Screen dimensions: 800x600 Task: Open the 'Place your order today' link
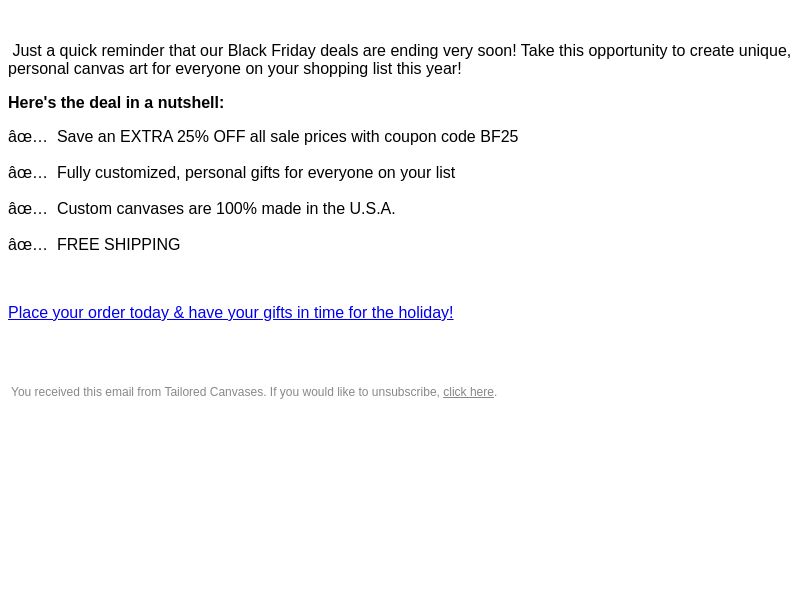pyautogui.click(x=231, y=312)
